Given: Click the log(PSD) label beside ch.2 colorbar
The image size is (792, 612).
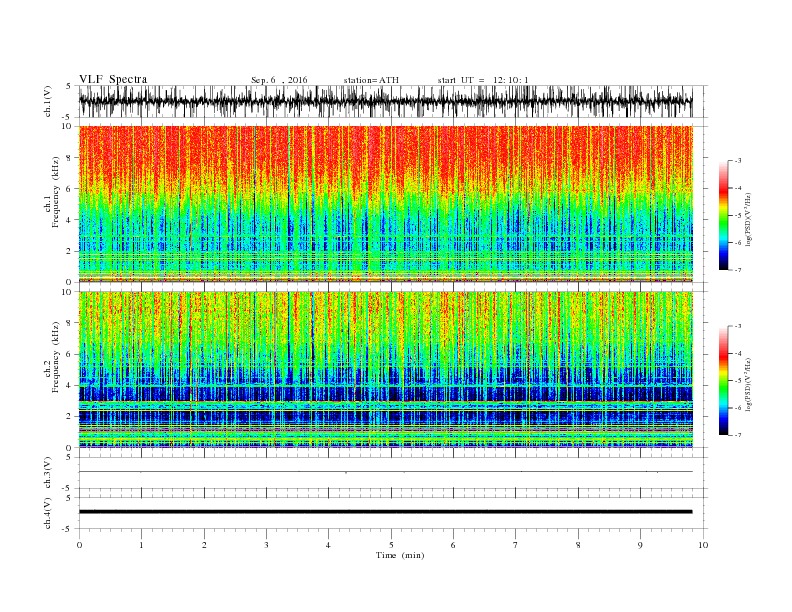Looking at the screenshot, I should (748, 385).
